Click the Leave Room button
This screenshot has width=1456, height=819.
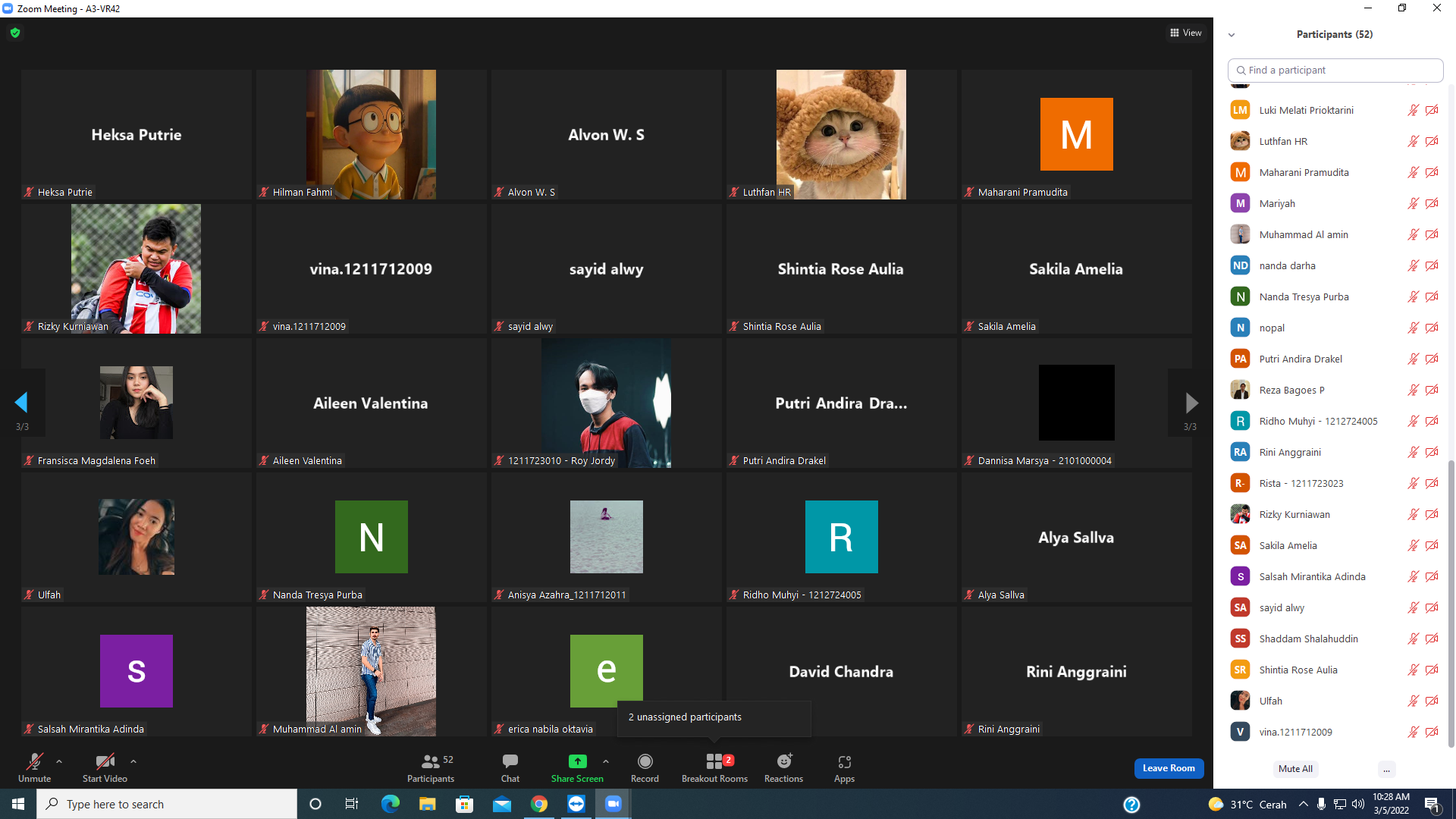(x=1169, y=768)
